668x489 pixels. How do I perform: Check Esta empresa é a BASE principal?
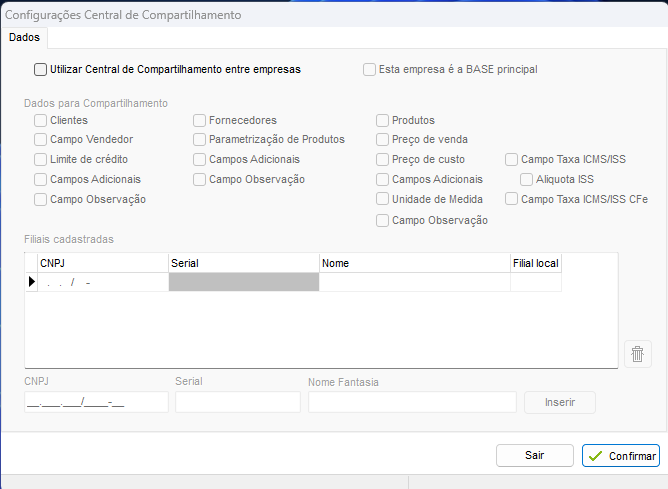[x=370, y=70]
